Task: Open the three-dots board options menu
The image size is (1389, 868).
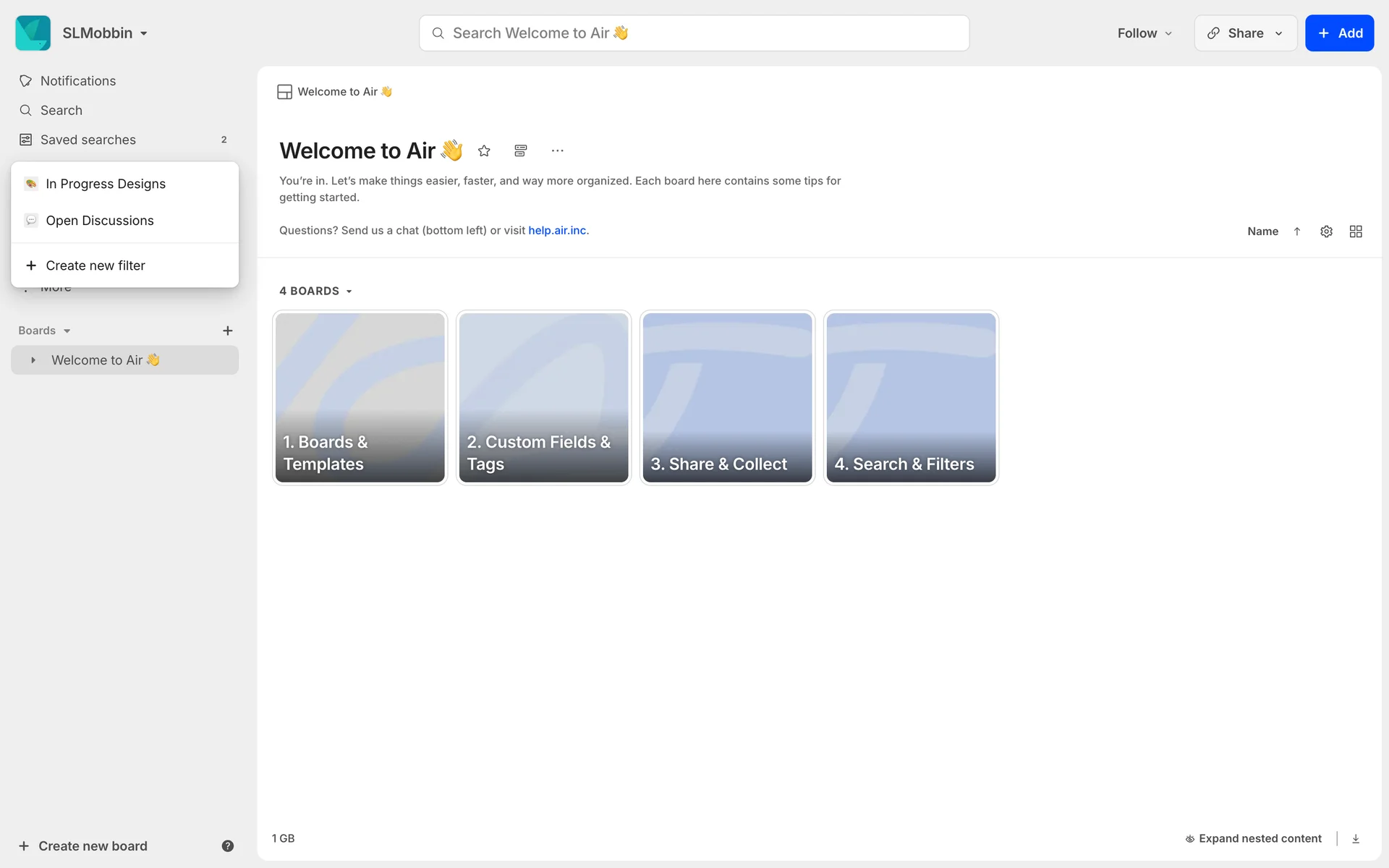Action: (x=557, y=150)
